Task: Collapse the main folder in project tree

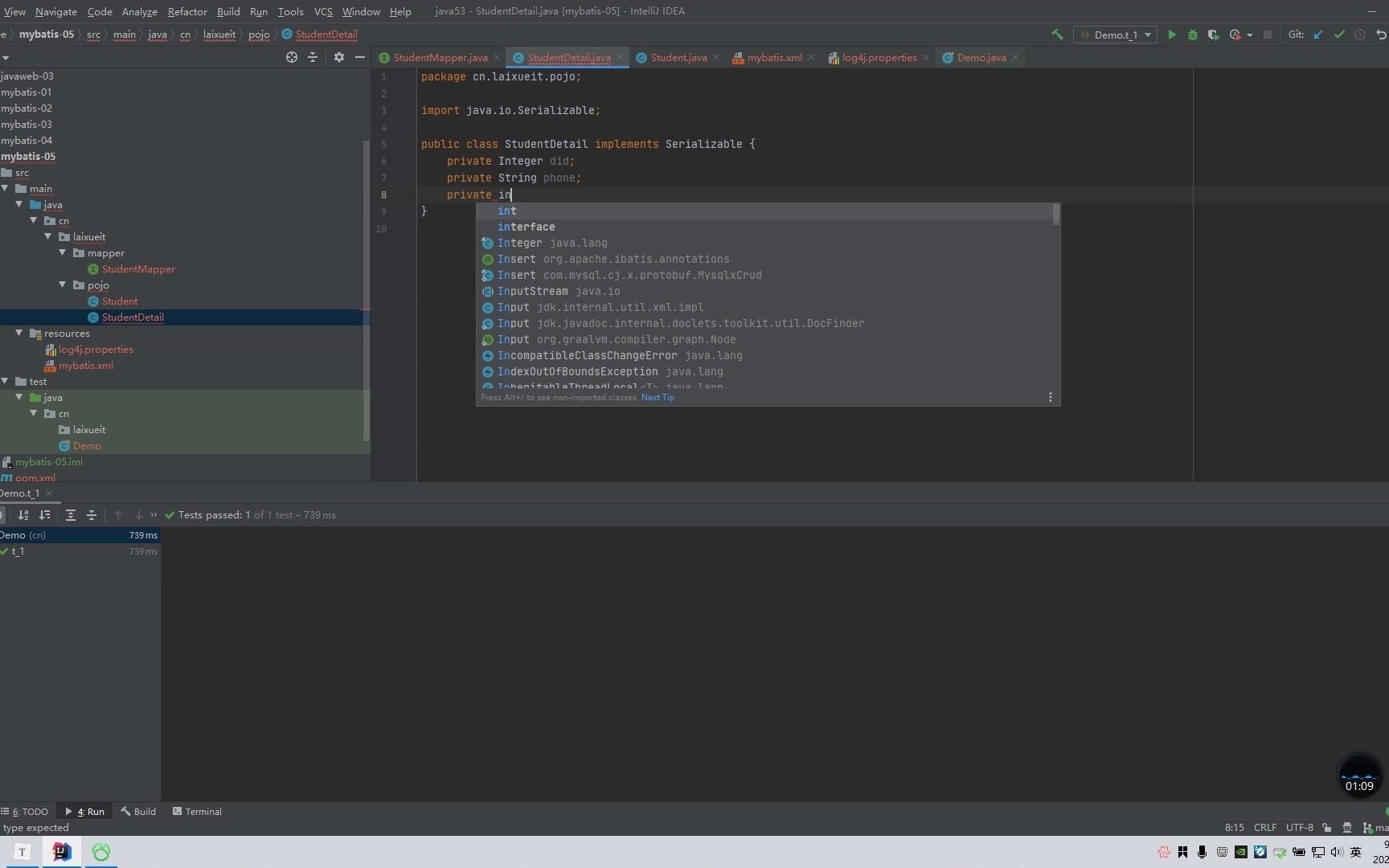Action: [5, 189]
